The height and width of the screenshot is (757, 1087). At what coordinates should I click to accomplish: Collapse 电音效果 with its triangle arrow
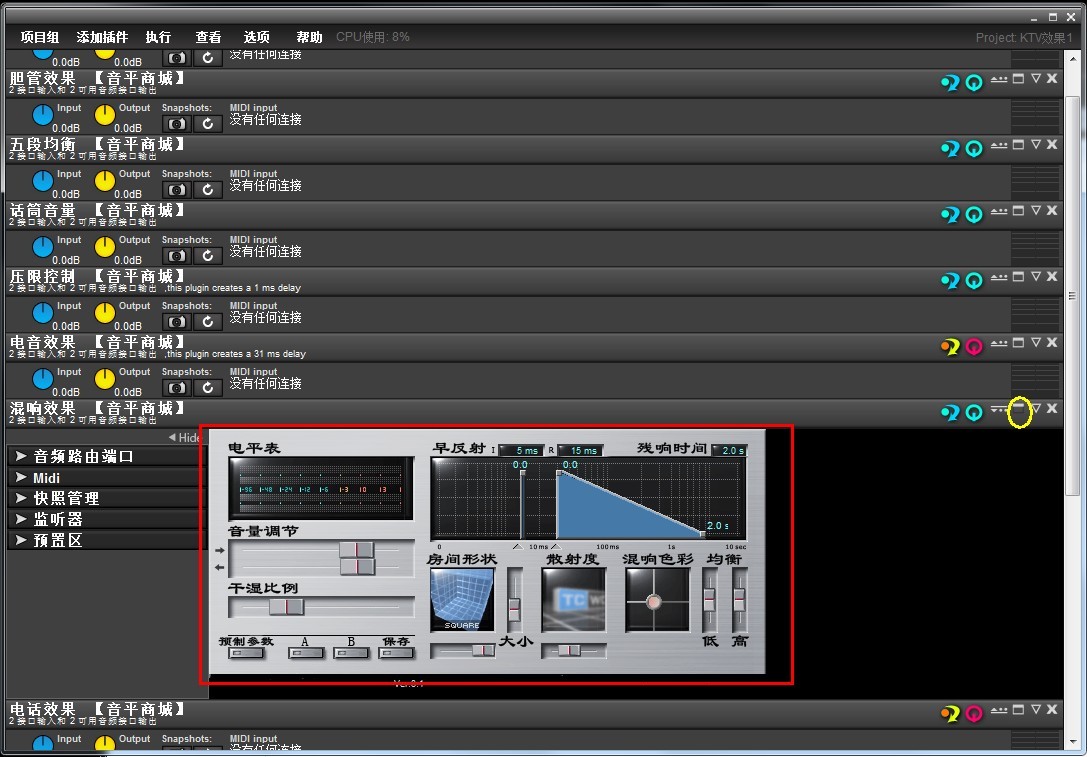[x=1036, y=342]
